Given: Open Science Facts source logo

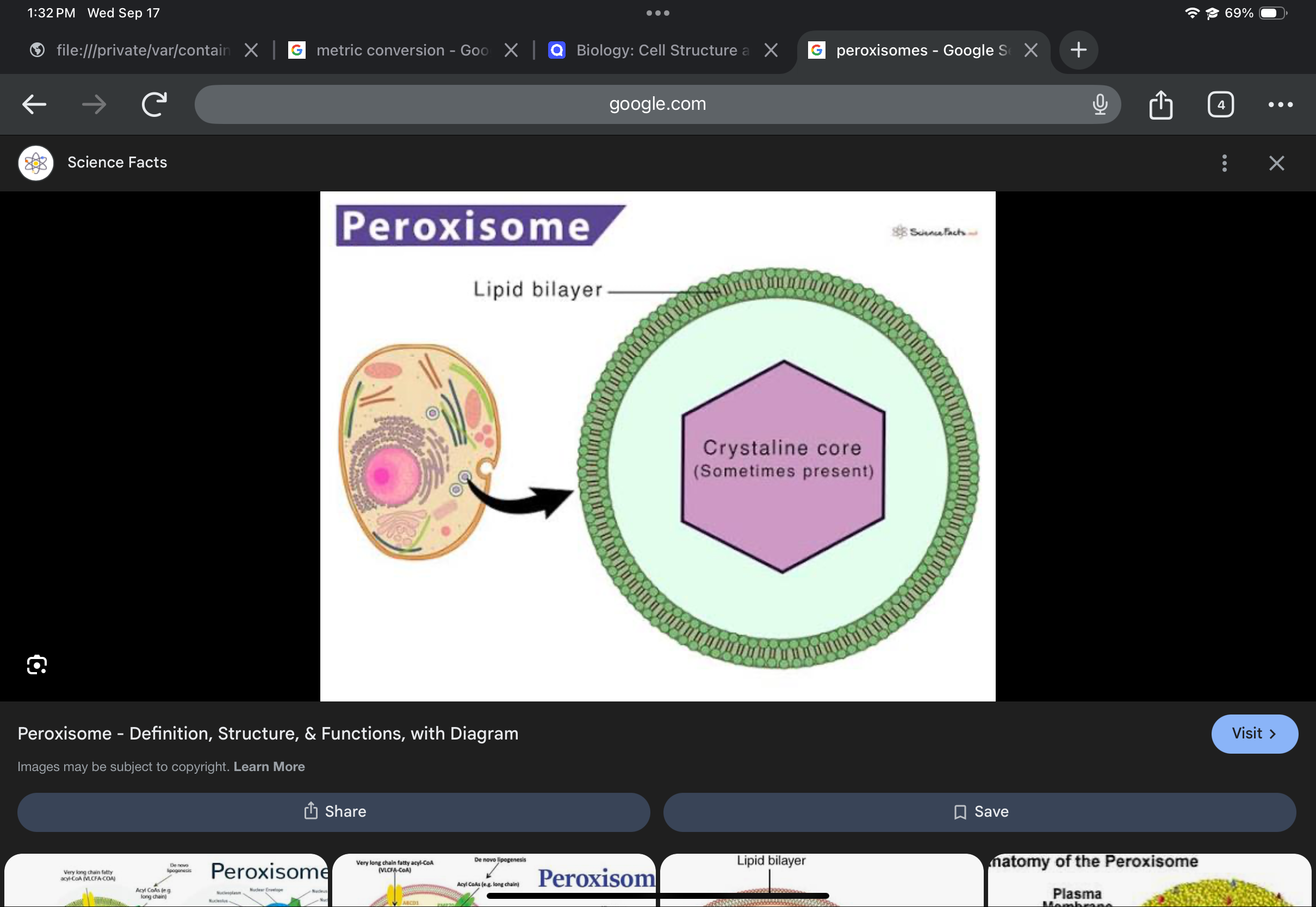Looking at the screenshot, I should point(36,163).
